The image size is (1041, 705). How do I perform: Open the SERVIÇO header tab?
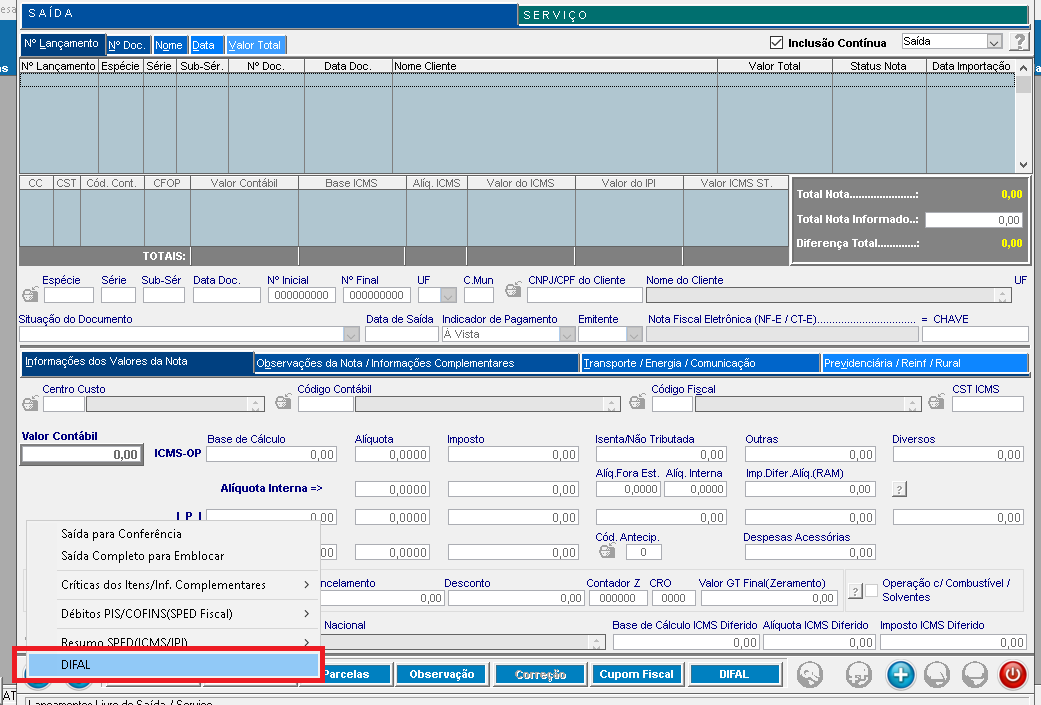(772, 15)
